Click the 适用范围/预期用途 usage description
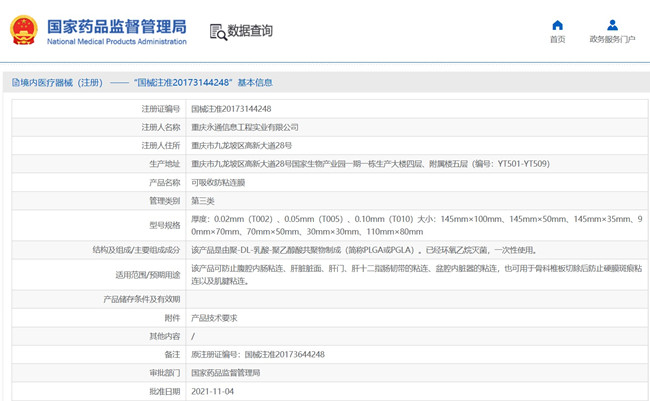 [417, 275]
